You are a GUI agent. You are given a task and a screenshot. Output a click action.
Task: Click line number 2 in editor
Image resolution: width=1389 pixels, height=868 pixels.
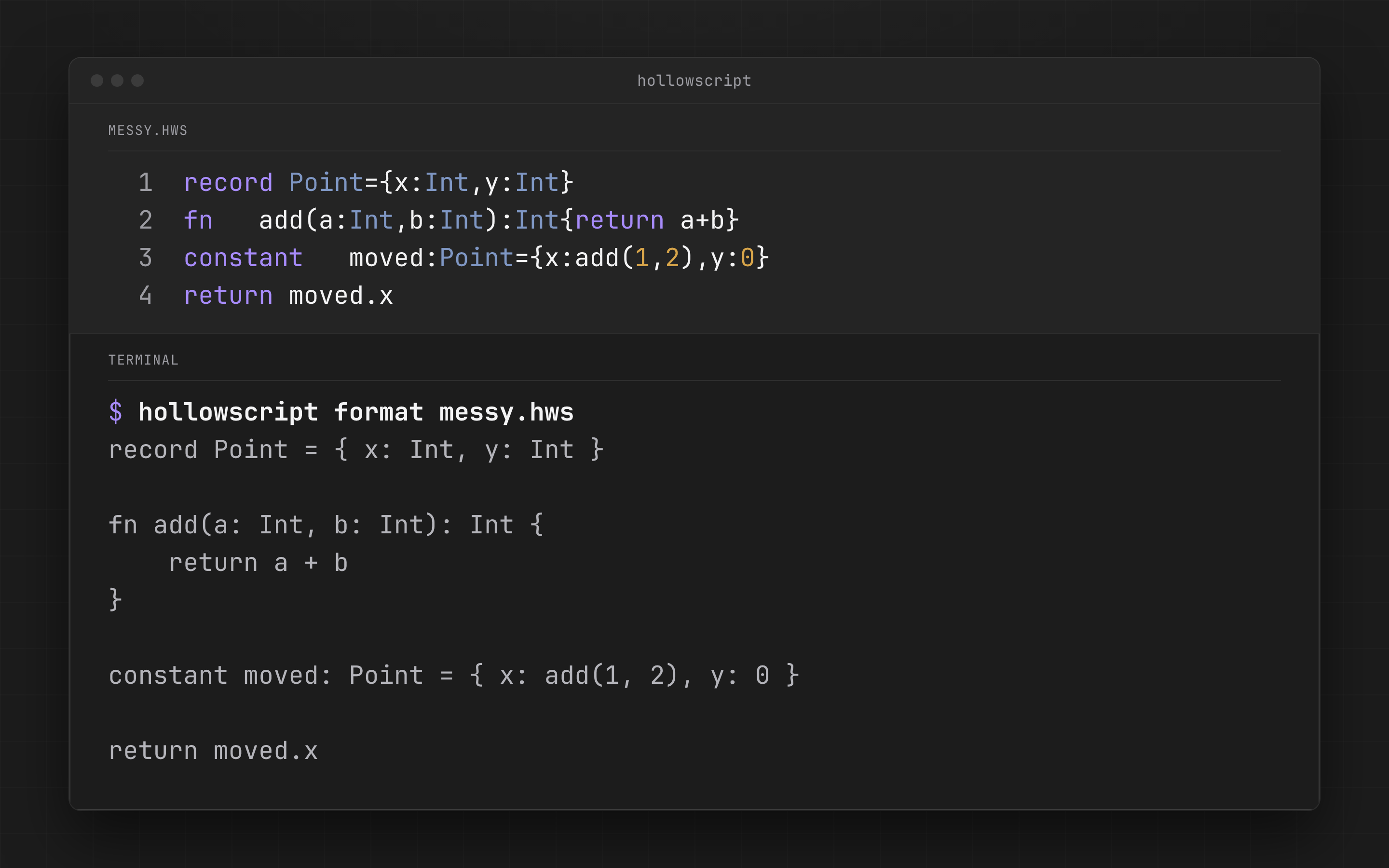click(146, 220)
